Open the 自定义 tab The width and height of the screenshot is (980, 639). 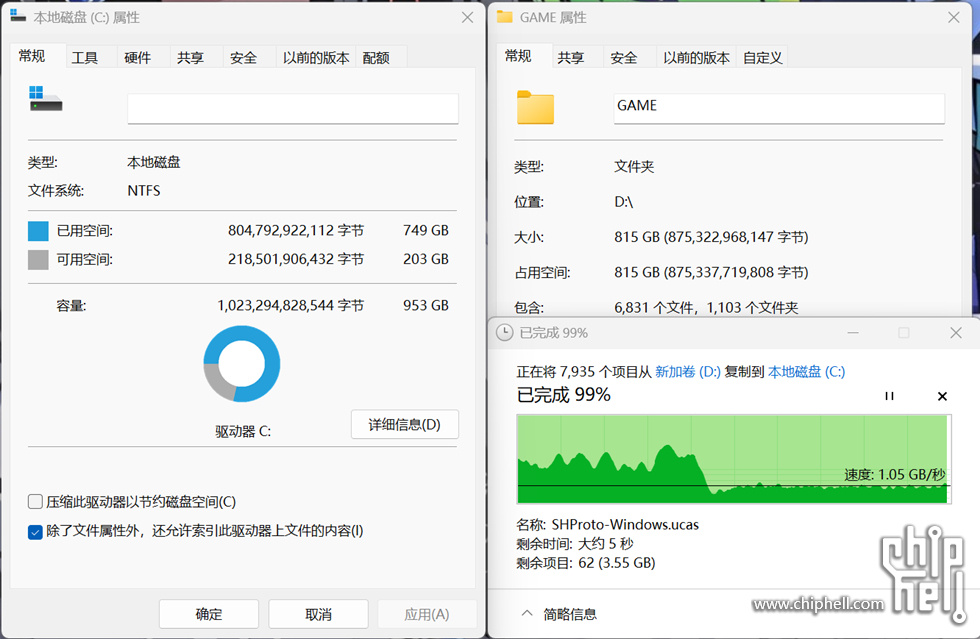[x=762, y=58]
